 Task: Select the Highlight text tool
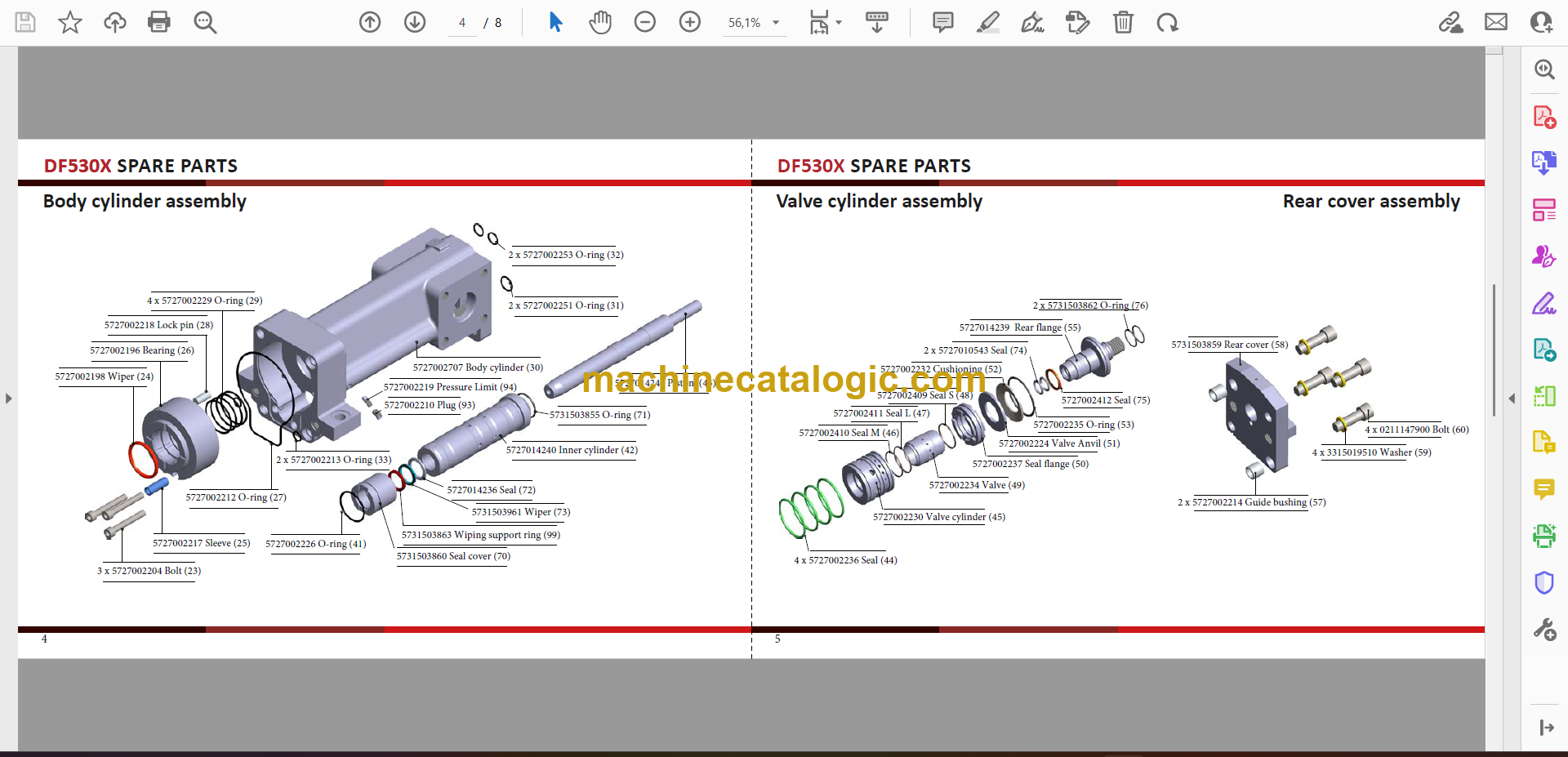click(988, 22)
